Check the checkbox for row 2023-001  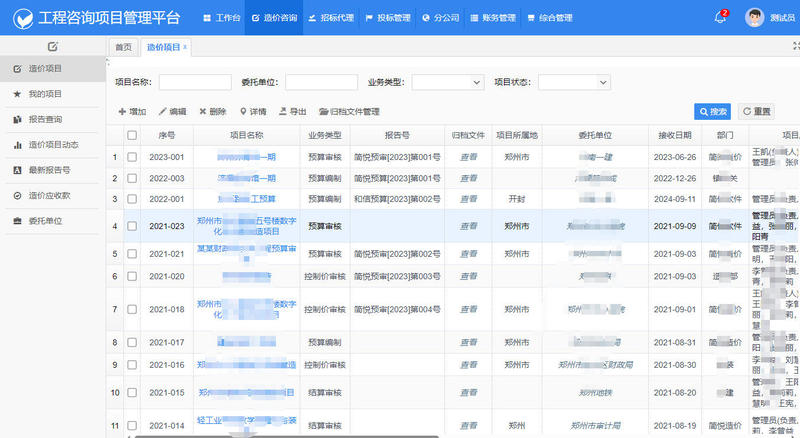click(x=132, y=157)
